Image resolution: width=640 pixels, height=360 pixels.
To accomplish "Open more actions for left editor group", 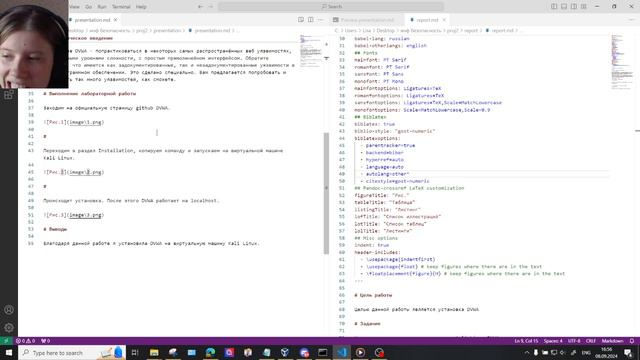I will click(x=320, y=20).
